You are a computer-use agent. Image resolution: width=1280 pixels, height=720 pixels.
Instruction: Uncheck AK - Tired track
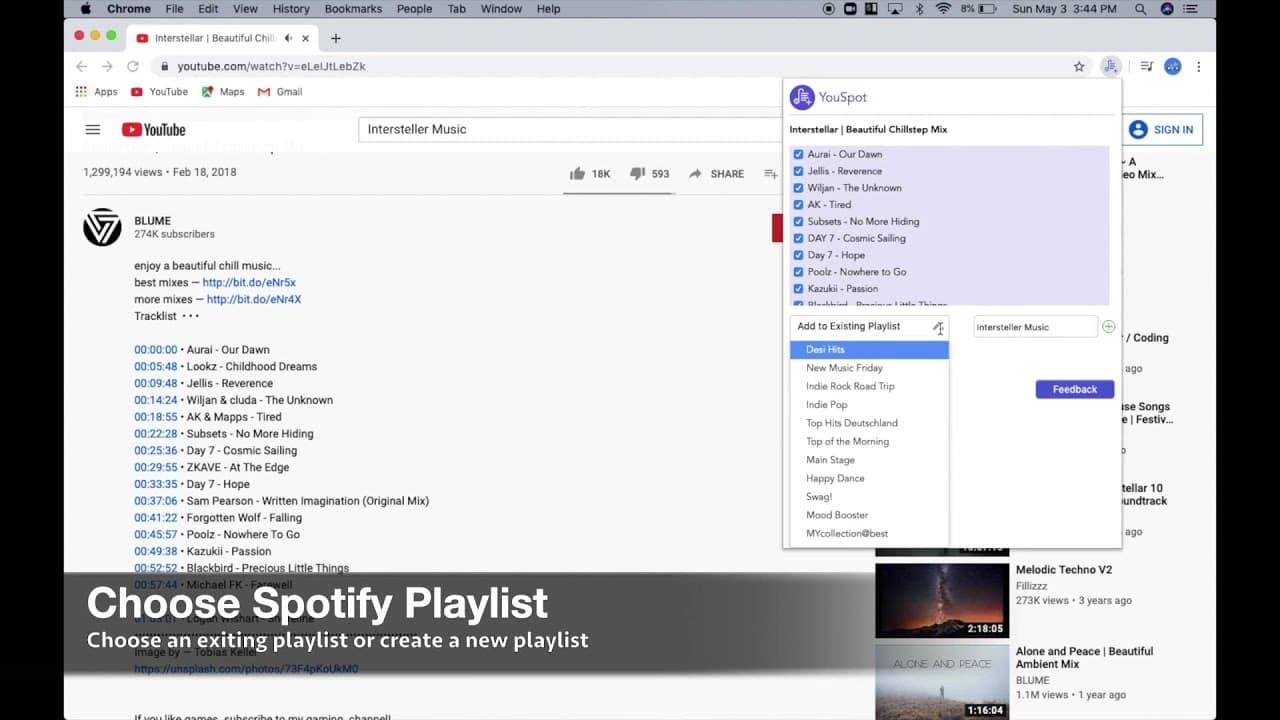tap(798, 205)
